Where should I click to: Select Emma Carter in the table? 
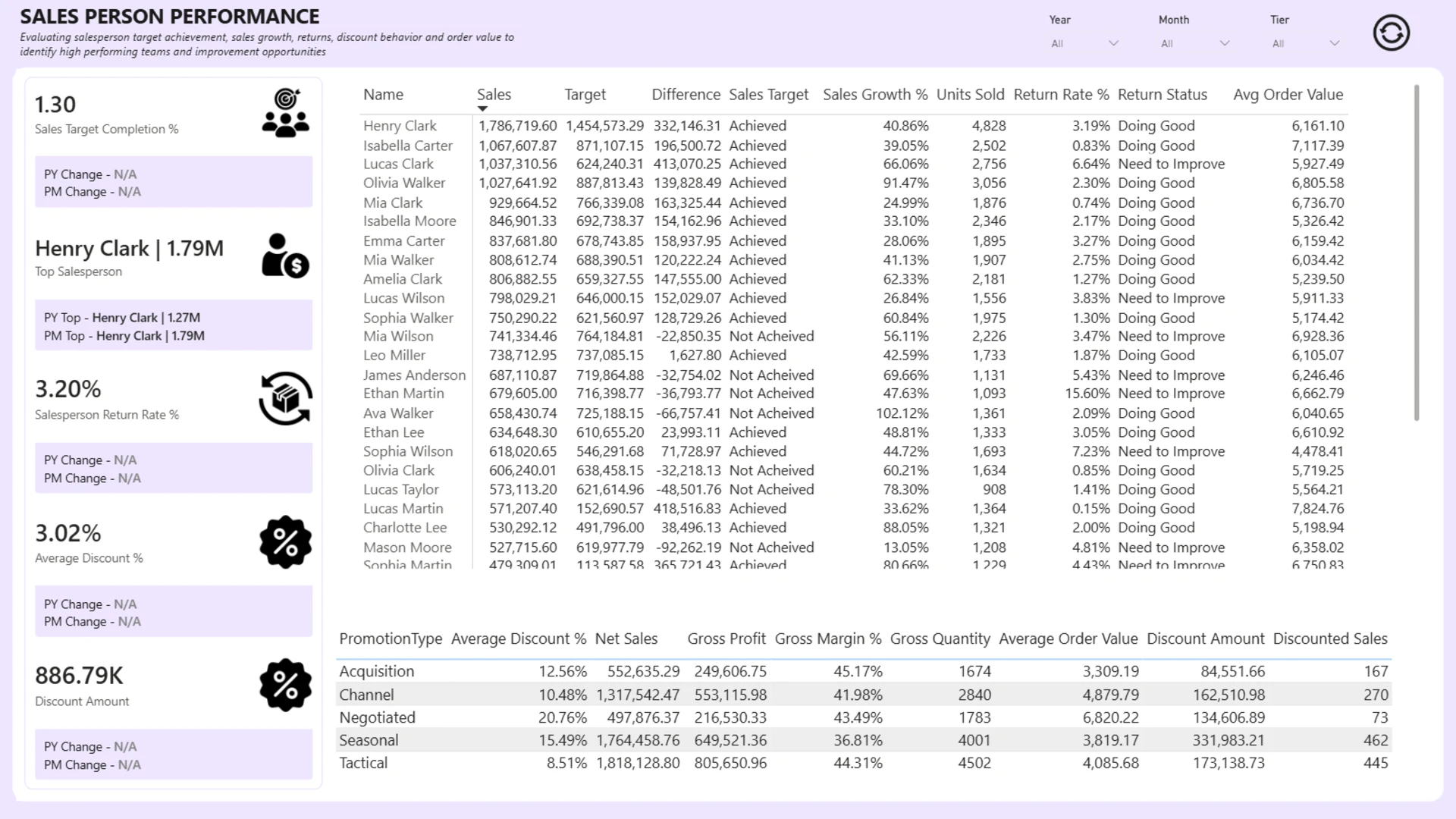tap(403, 240)
